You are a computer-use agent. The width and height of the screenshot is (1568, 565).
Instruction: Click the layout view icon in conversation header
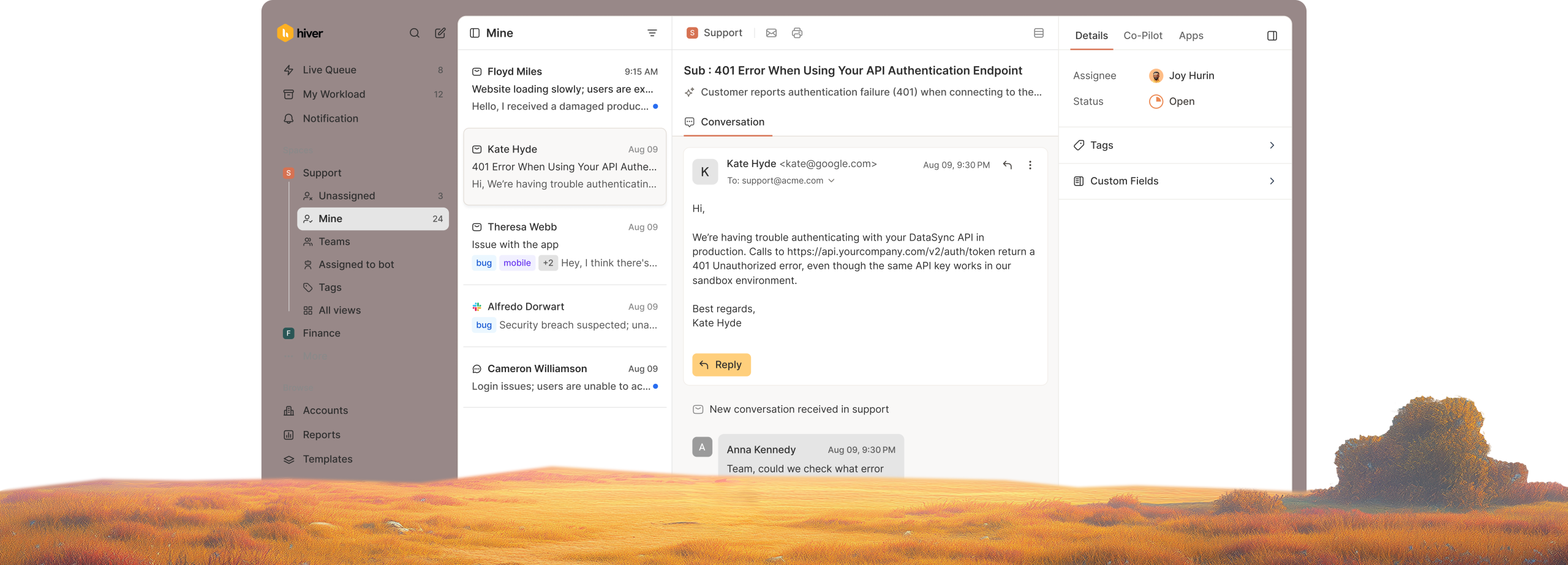pyautogui.click(x=1038, y=33)
